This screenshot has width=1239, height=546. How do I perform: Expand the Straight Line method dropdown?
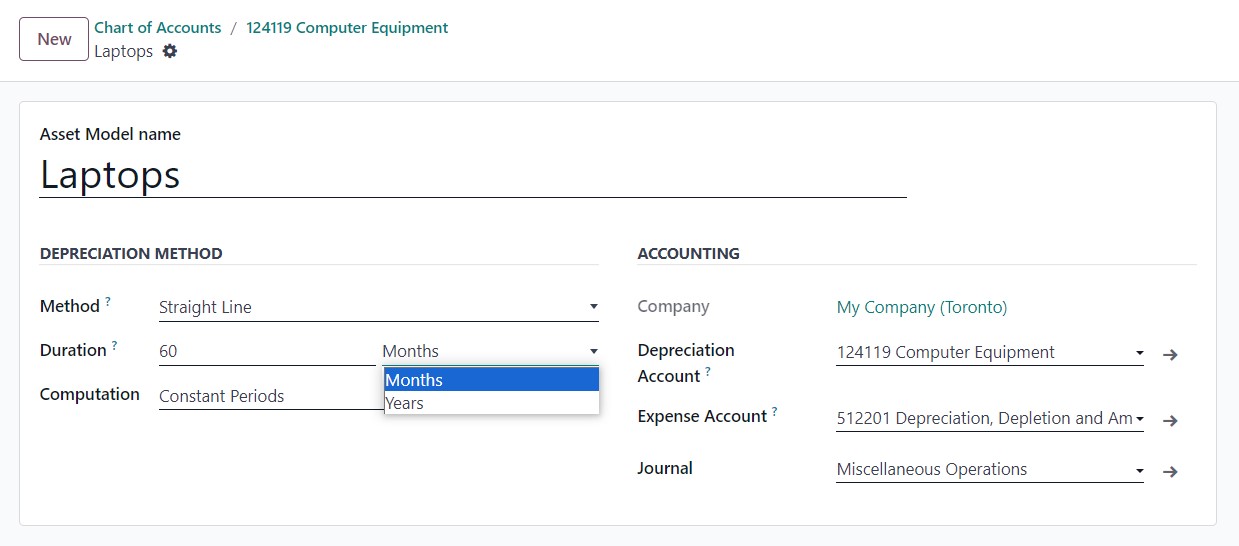(x=378, y=307)
